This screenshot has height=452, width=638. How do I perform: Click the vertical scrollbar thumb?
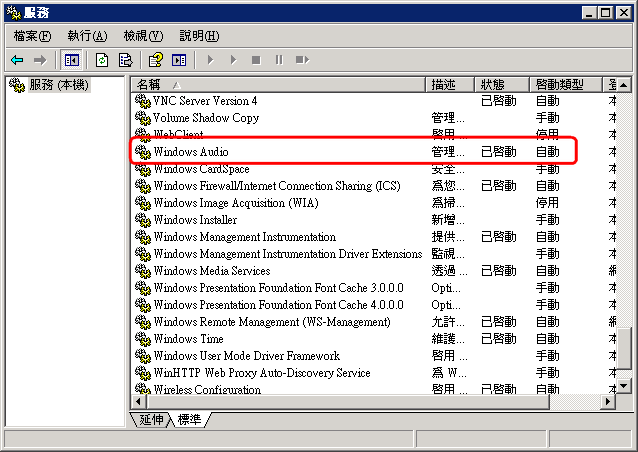click(x=624, y=348)
